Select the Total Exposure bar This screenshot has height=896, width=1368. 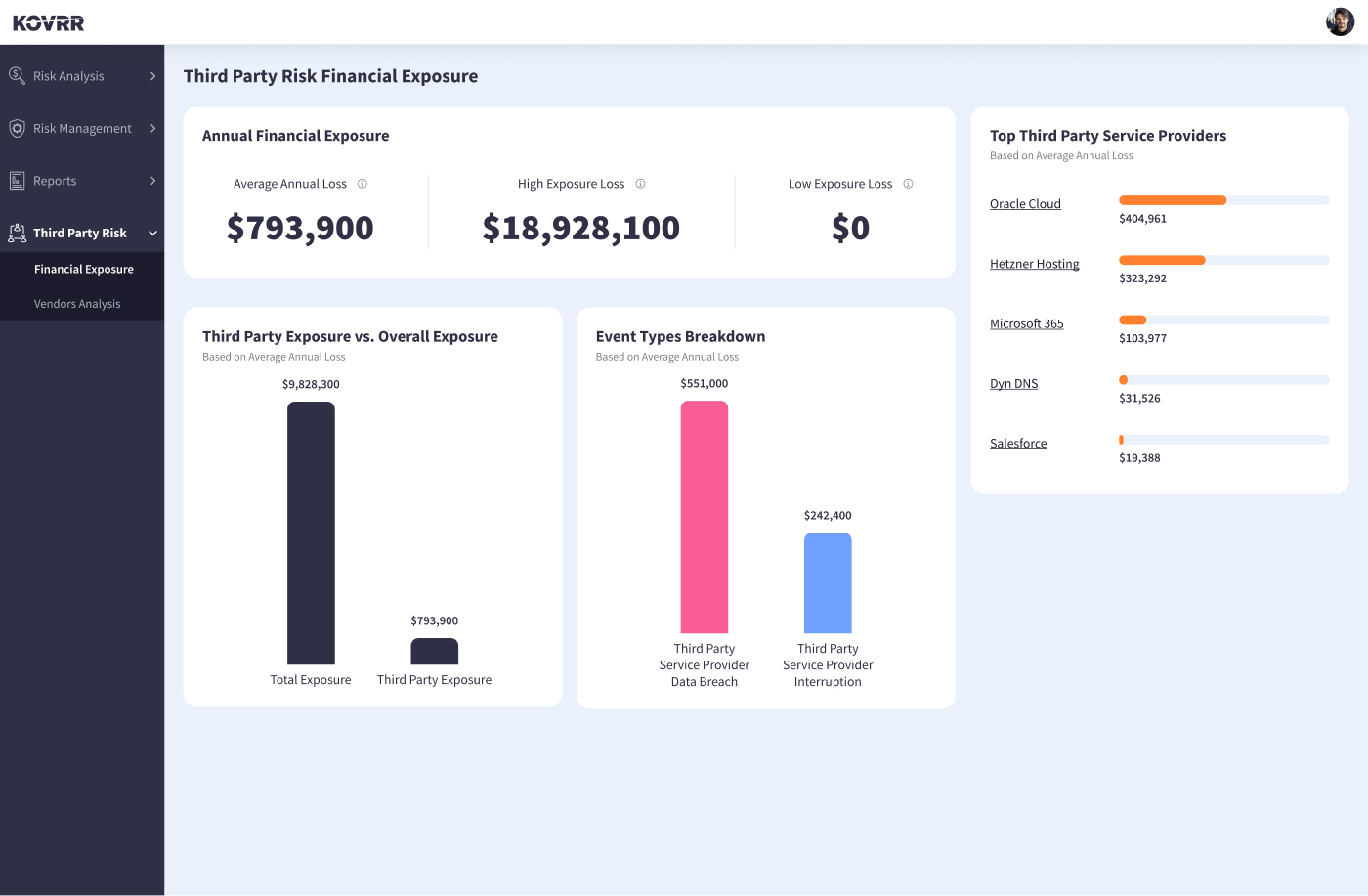[x=311, y=533]
